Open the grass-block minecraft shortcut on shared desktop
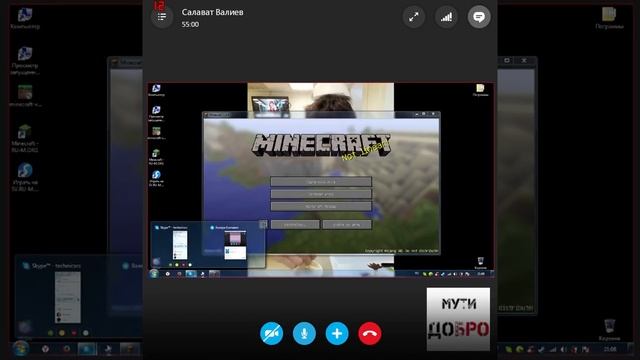This screenshot has width=640, height=360. (156, 133)
